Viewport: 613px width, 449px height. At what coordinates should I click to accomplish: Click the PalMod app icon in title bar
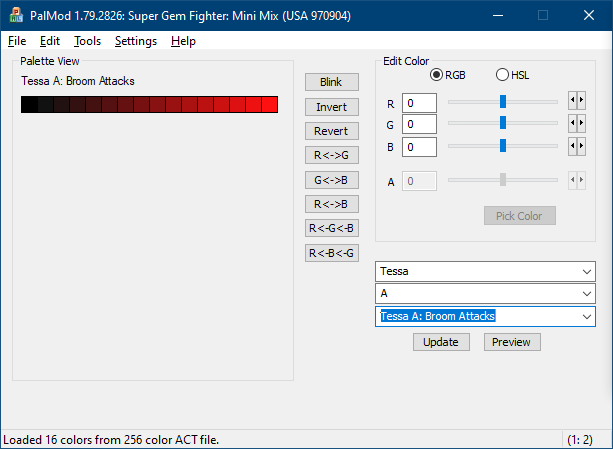pos(16,16)
